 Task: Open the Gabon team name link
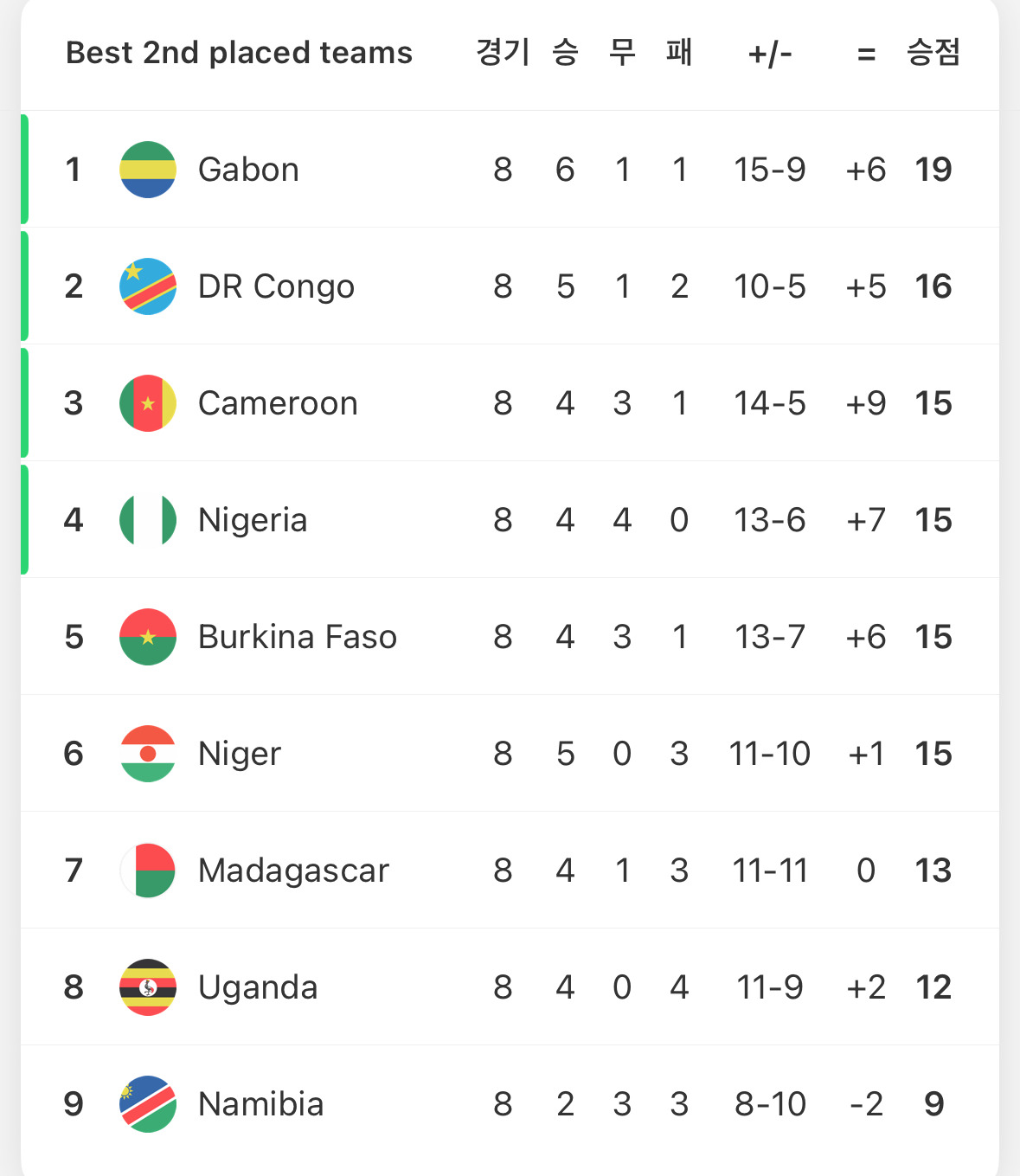pos(248,170)
